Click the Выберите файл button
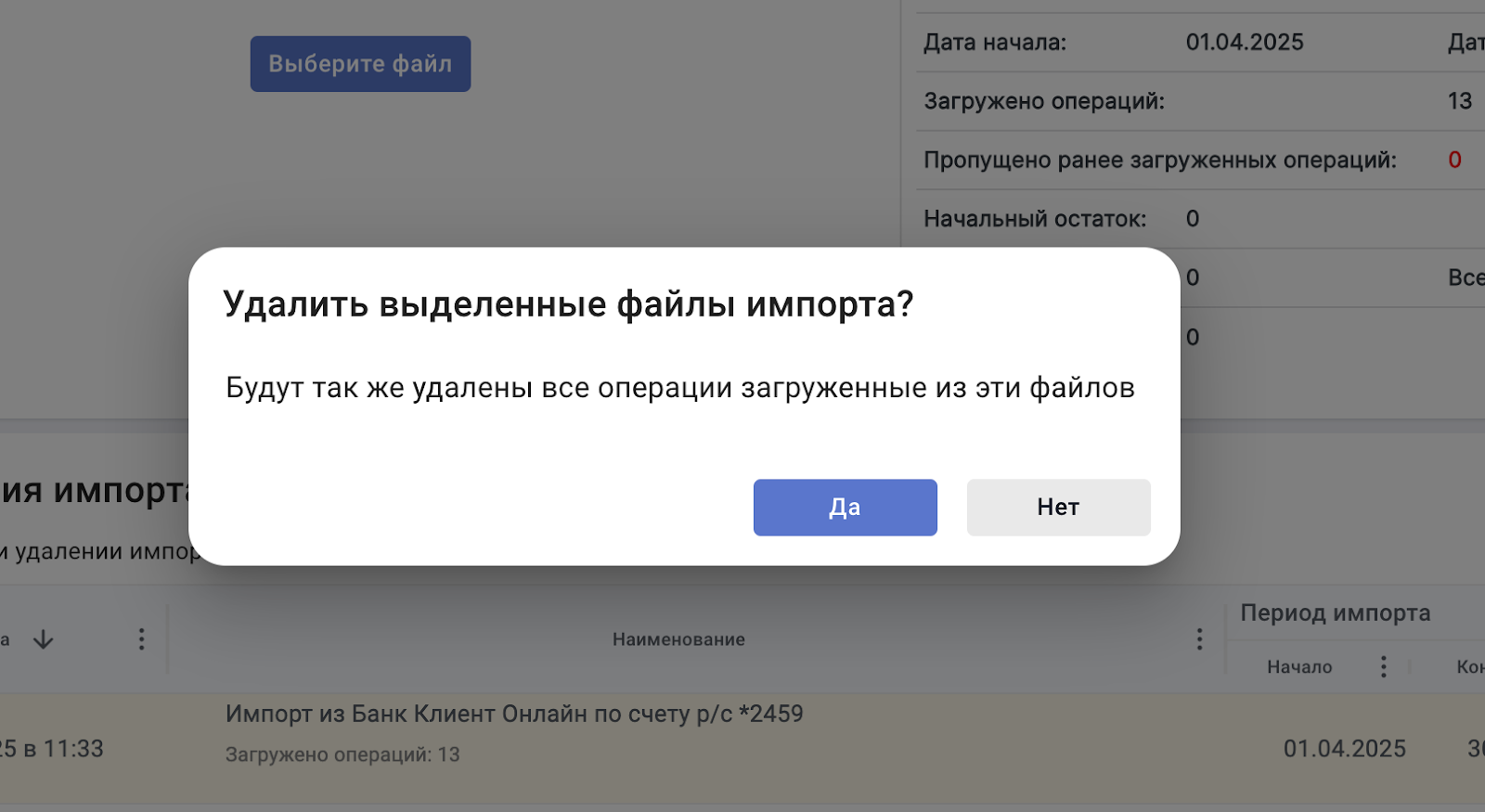Image resolution: width=1485 pixels, height=812 pixels. coord(360,64)
